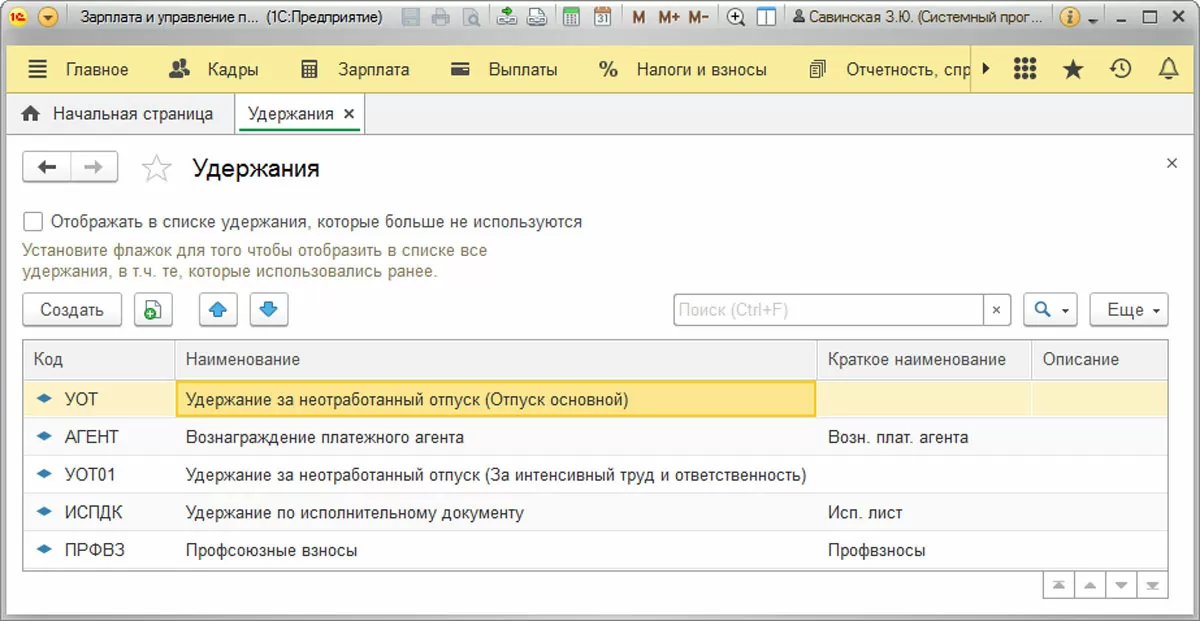Click the copy item icon next to Создать
The width and height of the screenshot is (1200, 621).
[x=153, y=310]
